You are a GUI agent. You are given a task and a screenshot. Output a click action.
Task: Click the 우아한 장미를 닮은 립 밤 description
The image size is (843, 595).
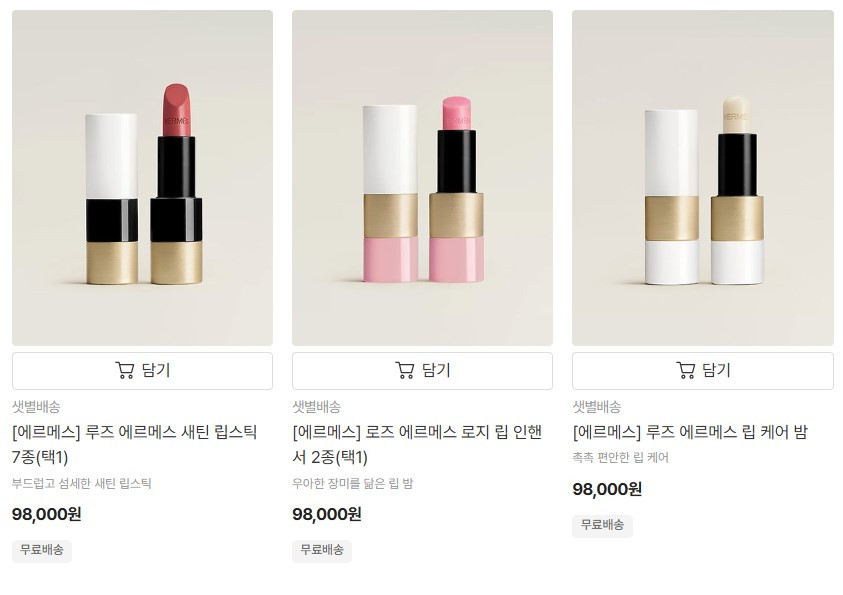353,483
